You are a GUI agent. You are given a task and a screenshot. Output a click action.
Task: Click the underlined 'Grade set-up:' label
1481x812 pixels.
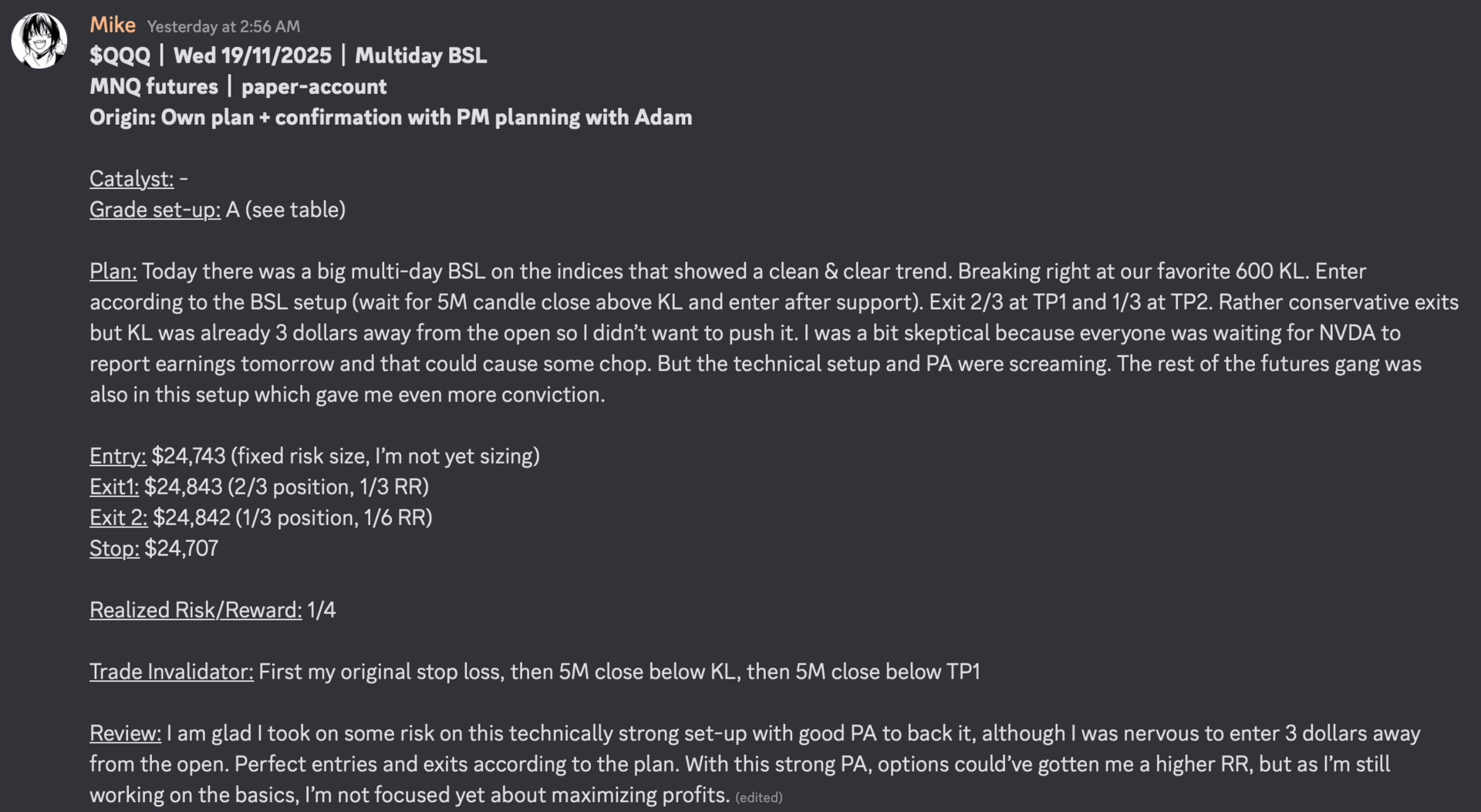point(154,210)
